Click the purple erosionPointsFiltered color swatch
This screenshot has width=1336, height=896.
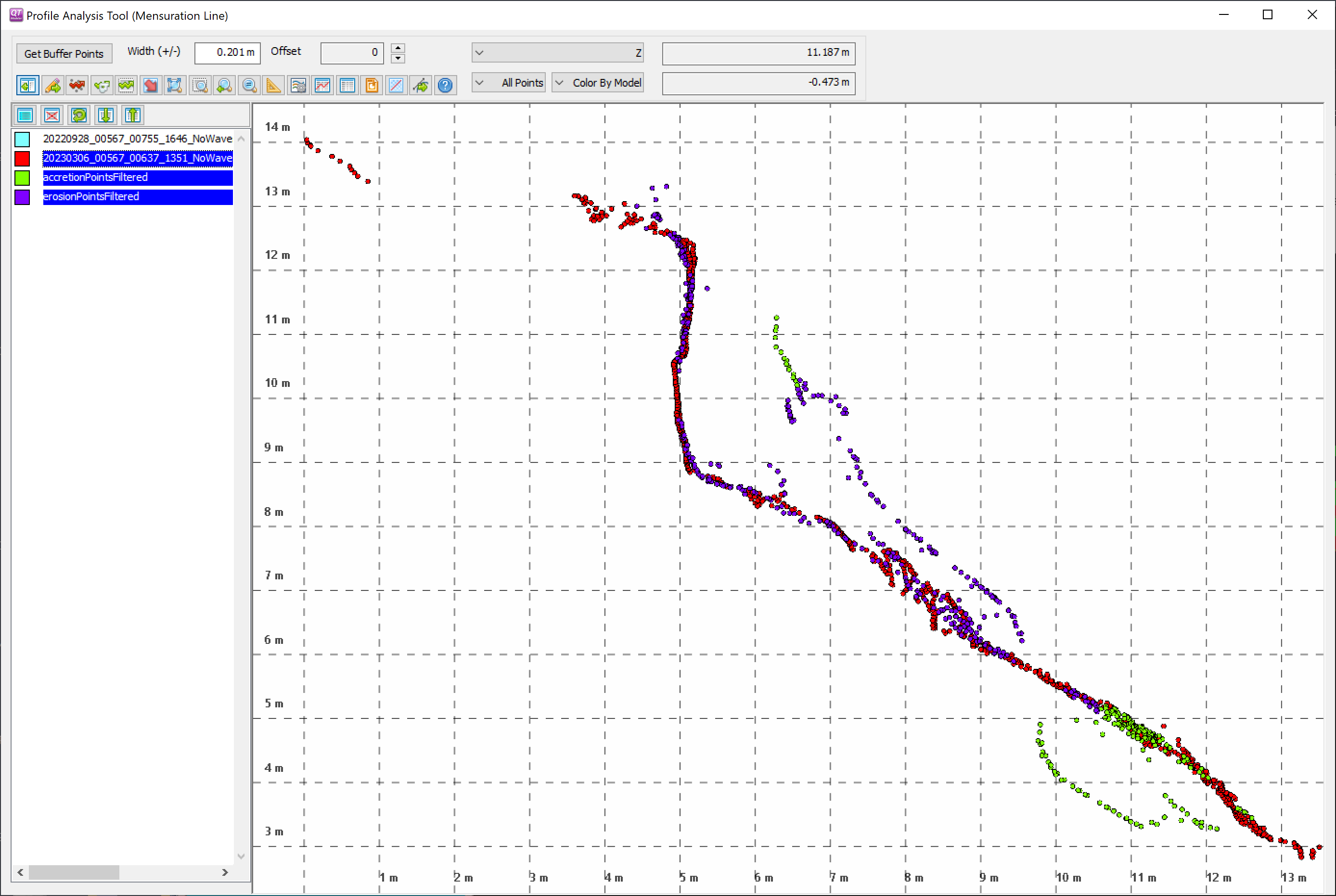coord(22,197)
